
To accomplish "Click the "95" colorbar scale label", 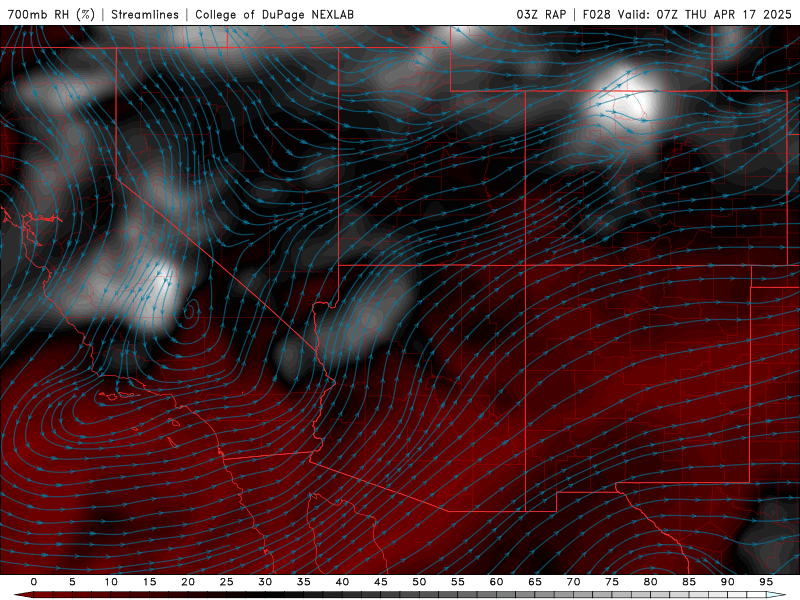I will (766, 582).
